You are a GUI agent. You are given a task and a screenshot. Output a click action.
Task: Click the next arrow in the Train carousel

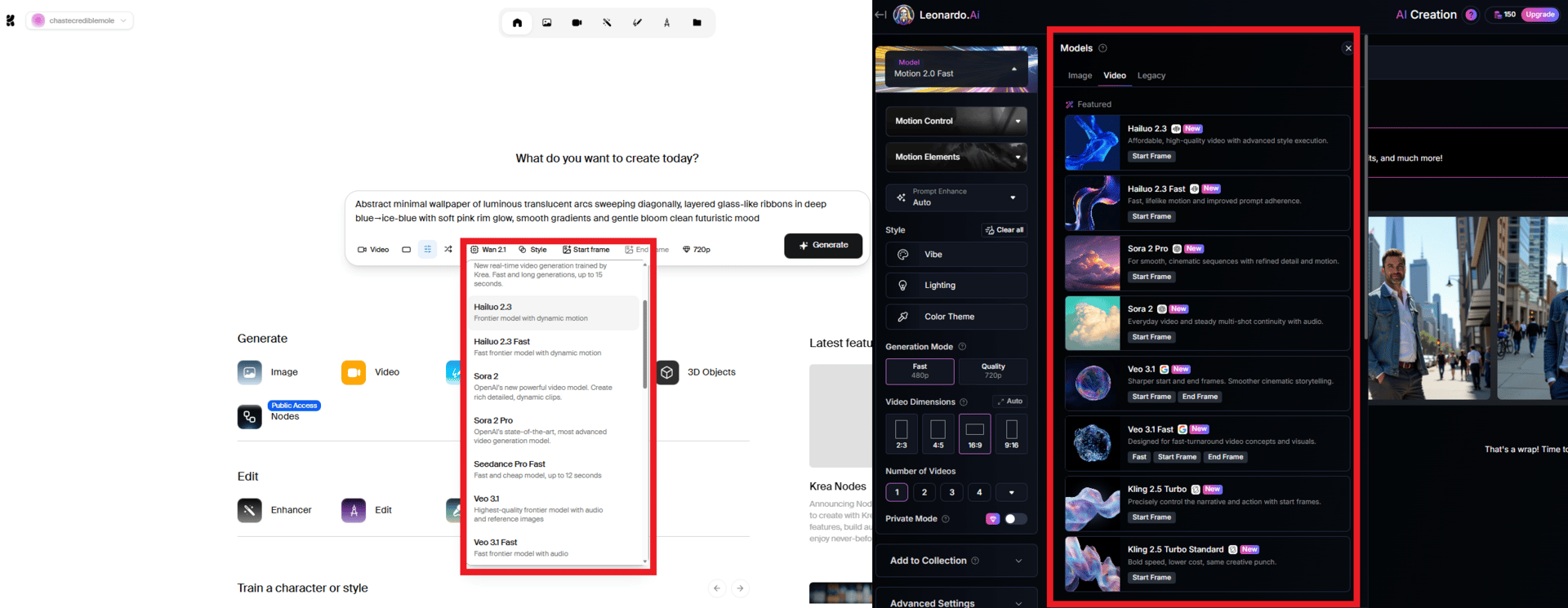click(x=740, y=588)
